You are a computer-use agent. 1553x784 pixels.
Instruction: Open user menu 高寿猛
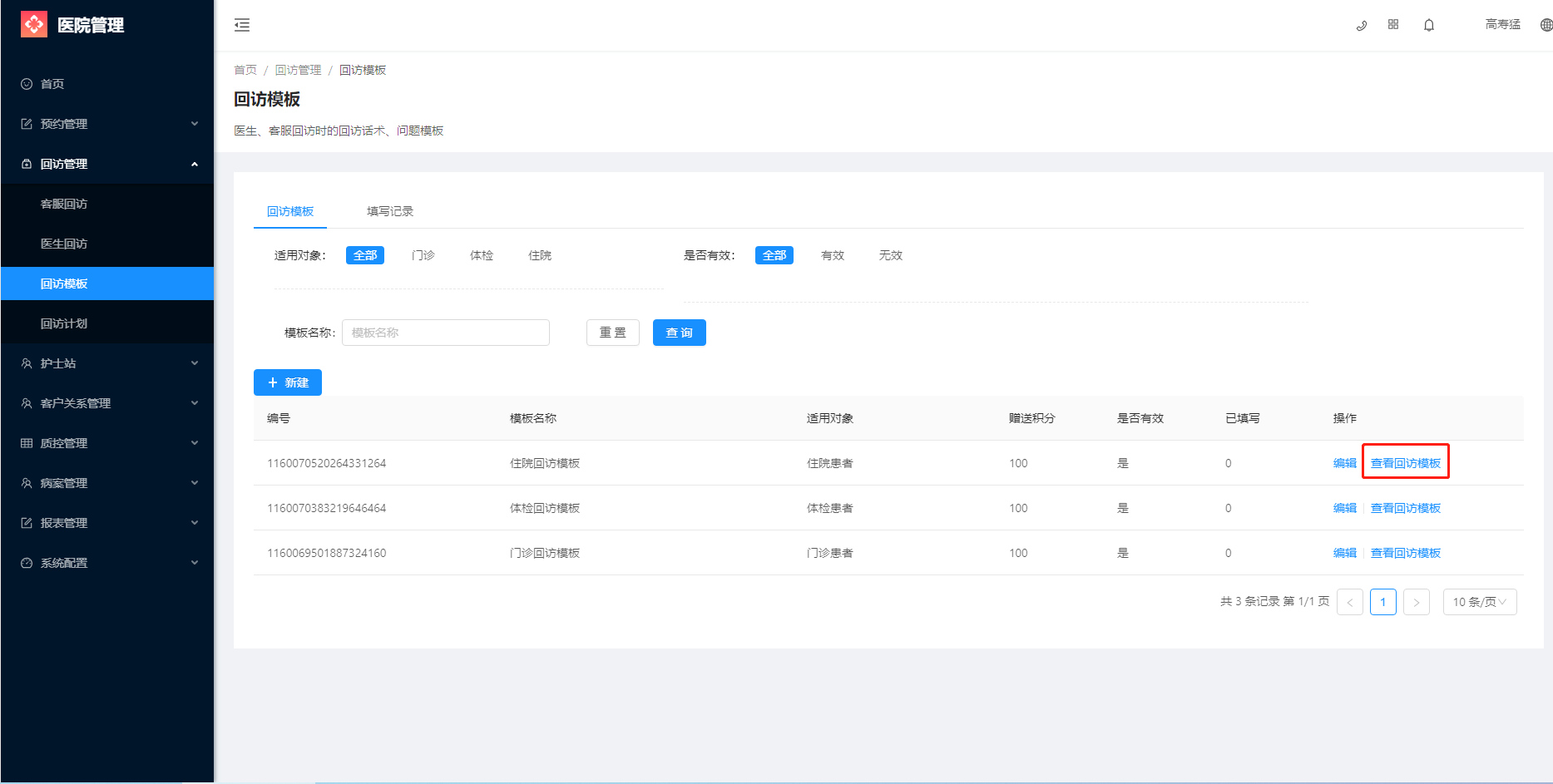point(1503,24)
